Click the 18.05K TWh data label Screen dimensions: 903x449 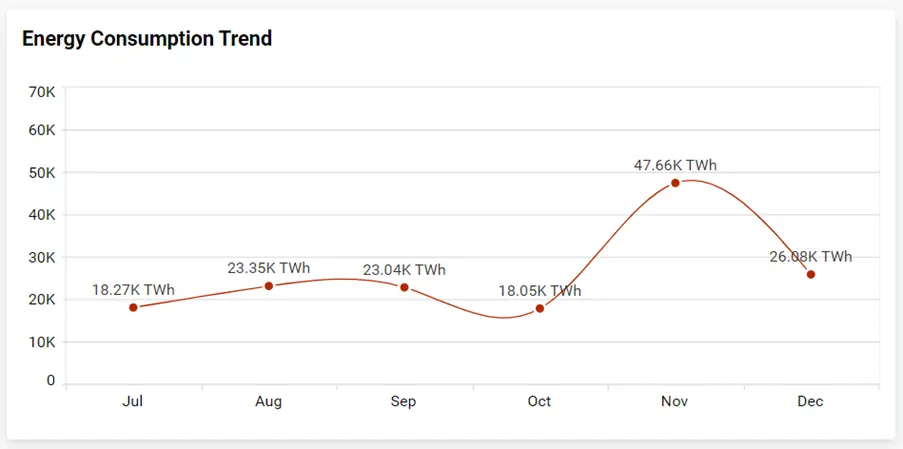pyautogui.click(x=540, y=291)
